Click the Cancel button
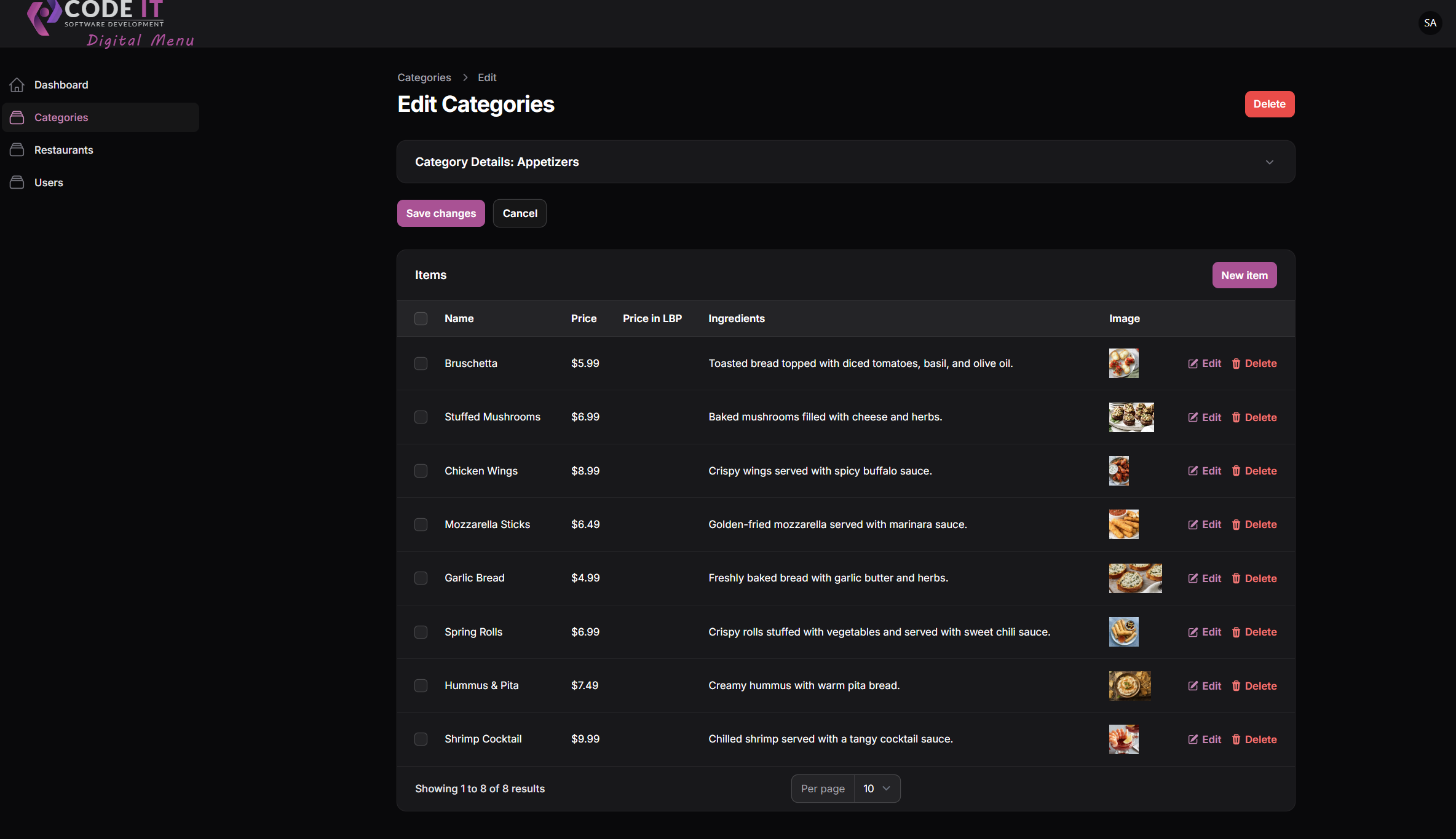The width and height of the screenshot is (1456, 839). click(x=520, y=213)
